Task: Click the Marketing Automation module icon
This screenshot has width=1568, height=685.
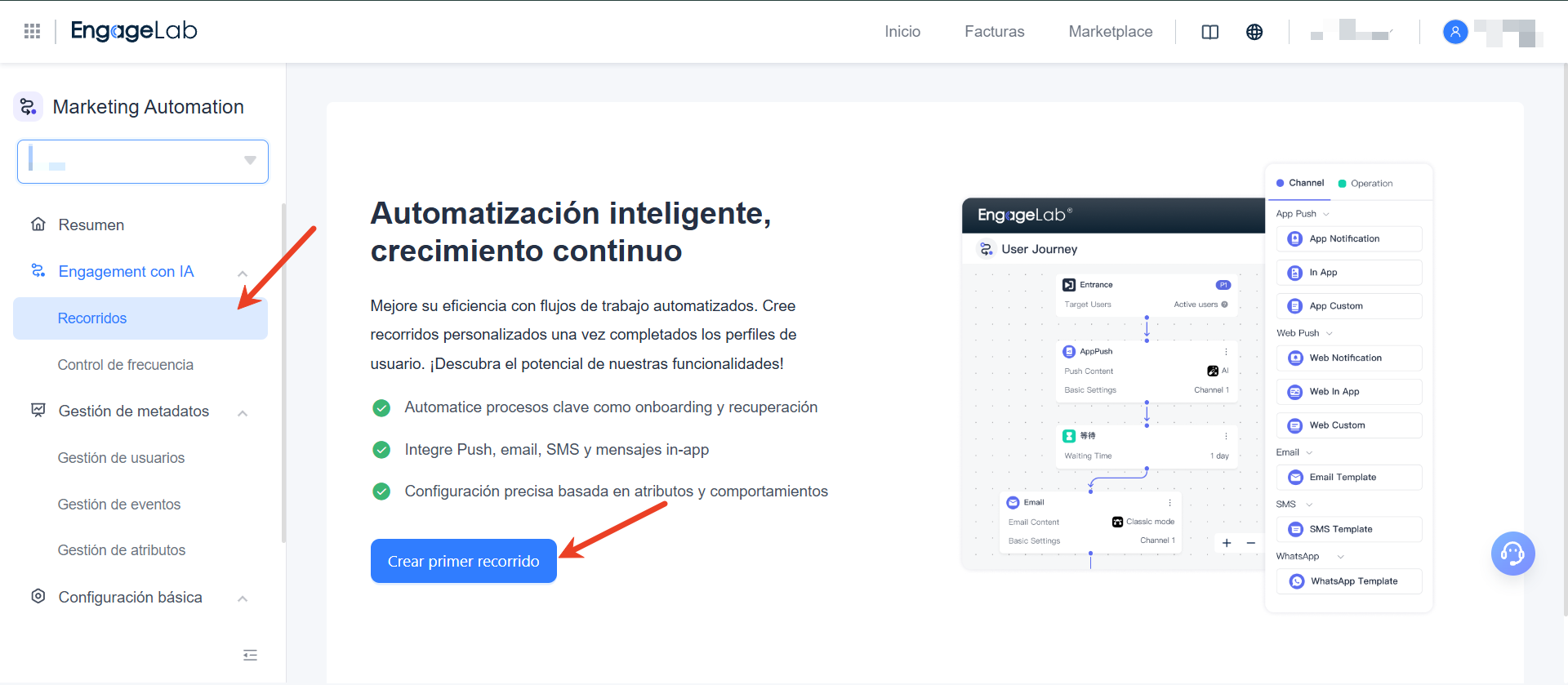Action: [28, 107]
